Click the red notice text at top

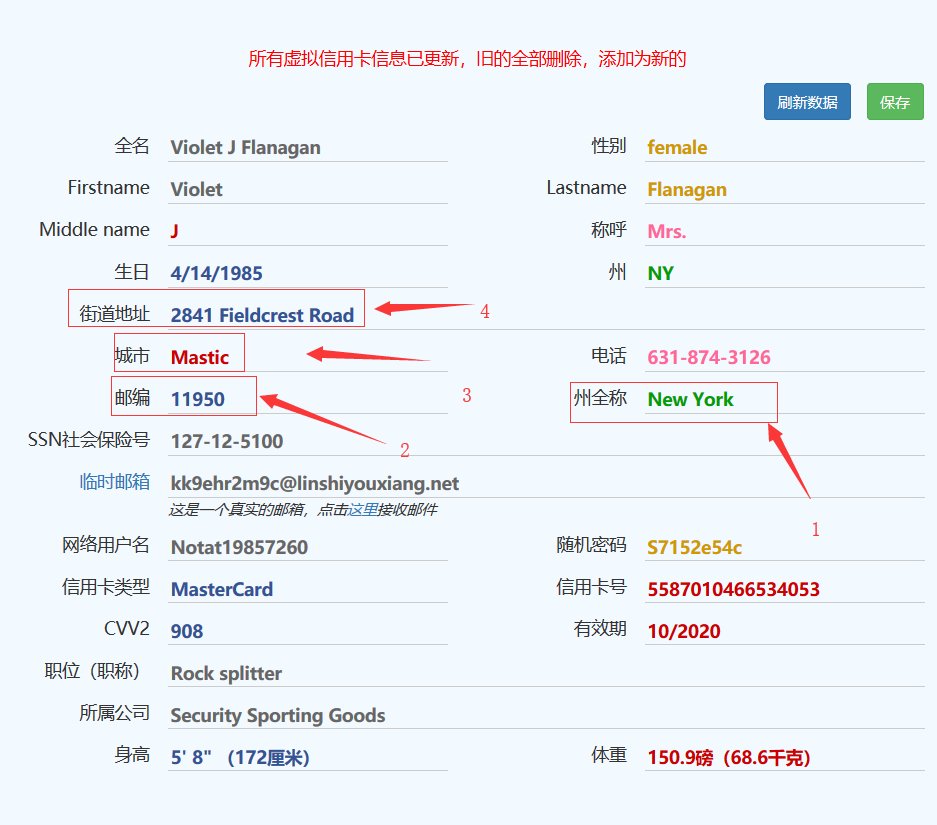pos(467,59)
